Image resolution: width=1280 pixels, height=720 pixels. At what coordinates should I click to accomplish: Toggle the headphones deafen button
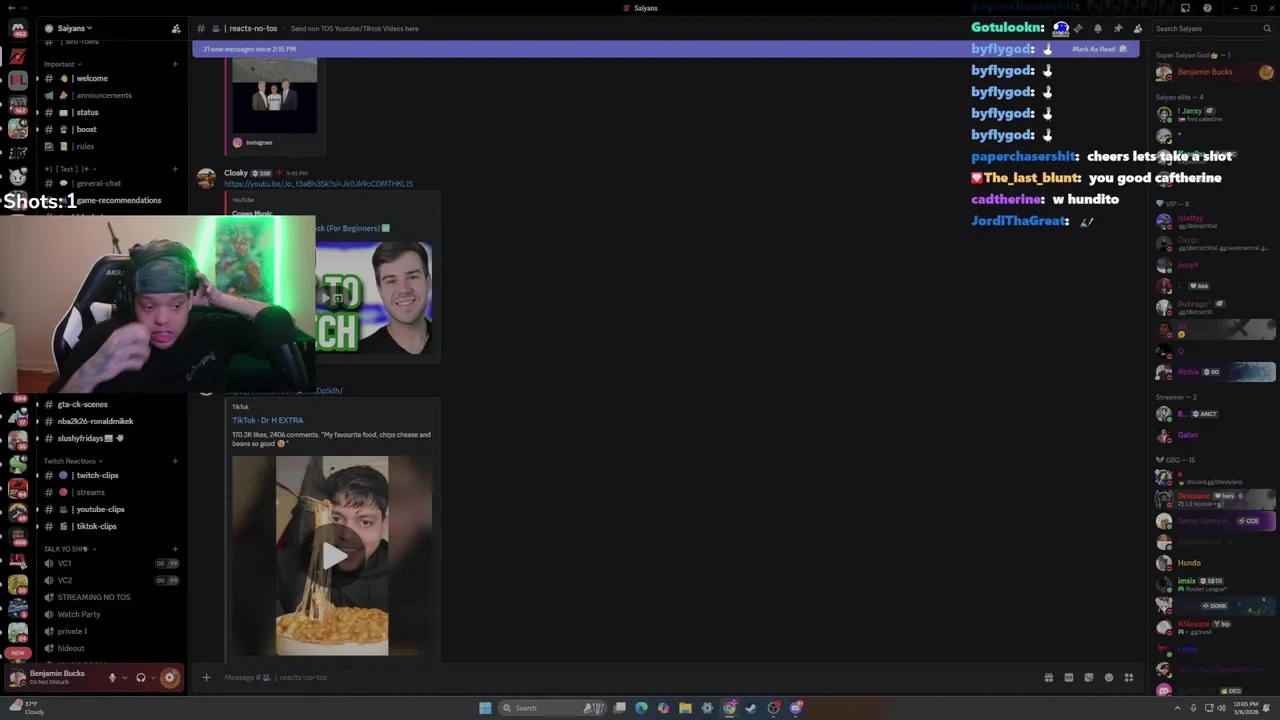click(141, 678)
